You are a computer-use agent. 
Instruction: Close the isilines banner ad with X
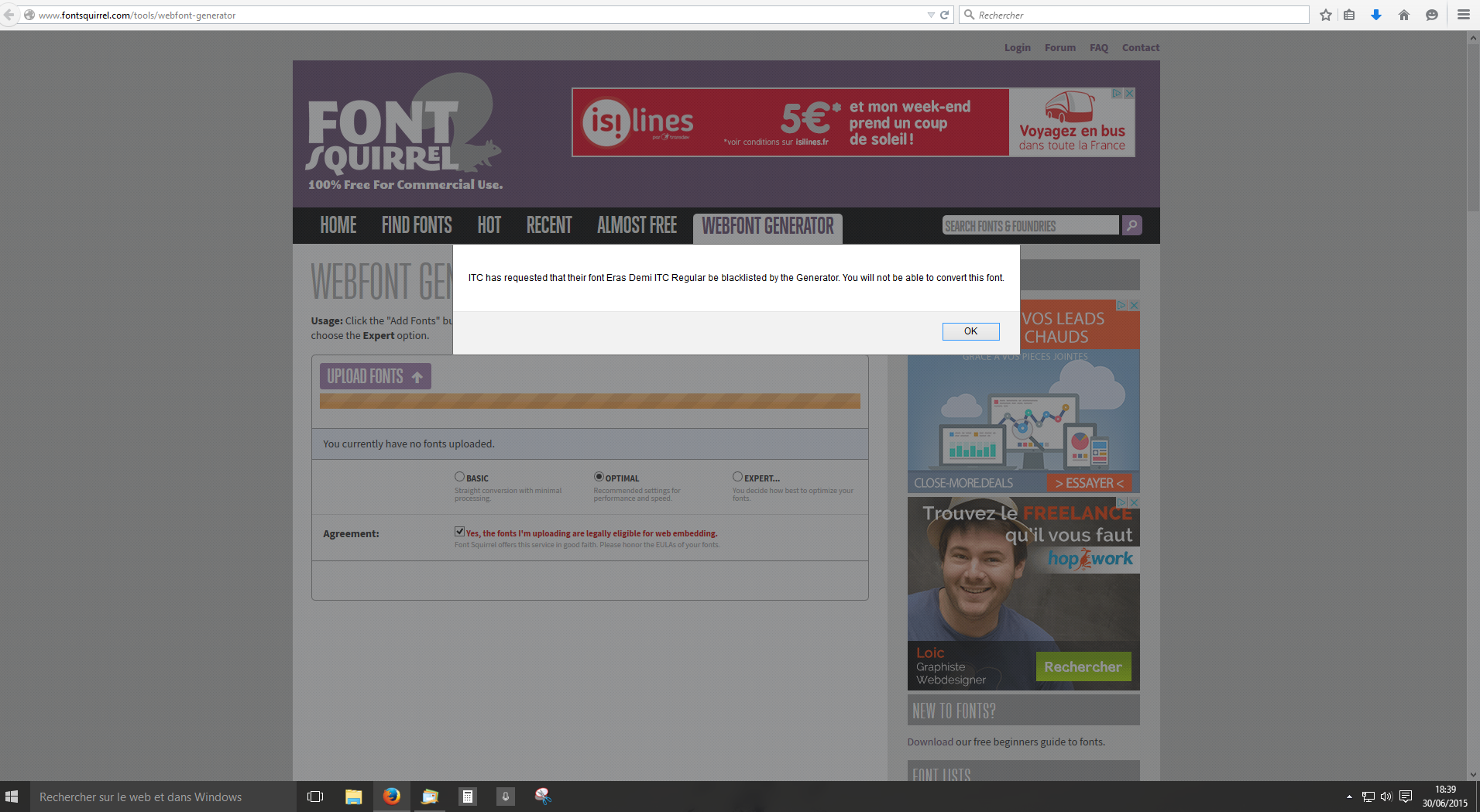[x=1129, y=94]
